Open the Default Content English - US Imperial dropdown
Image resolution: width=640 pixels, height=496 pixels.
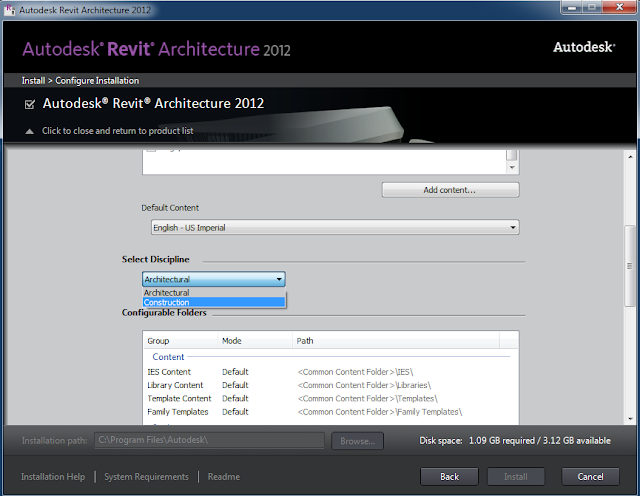coord(335,227)
